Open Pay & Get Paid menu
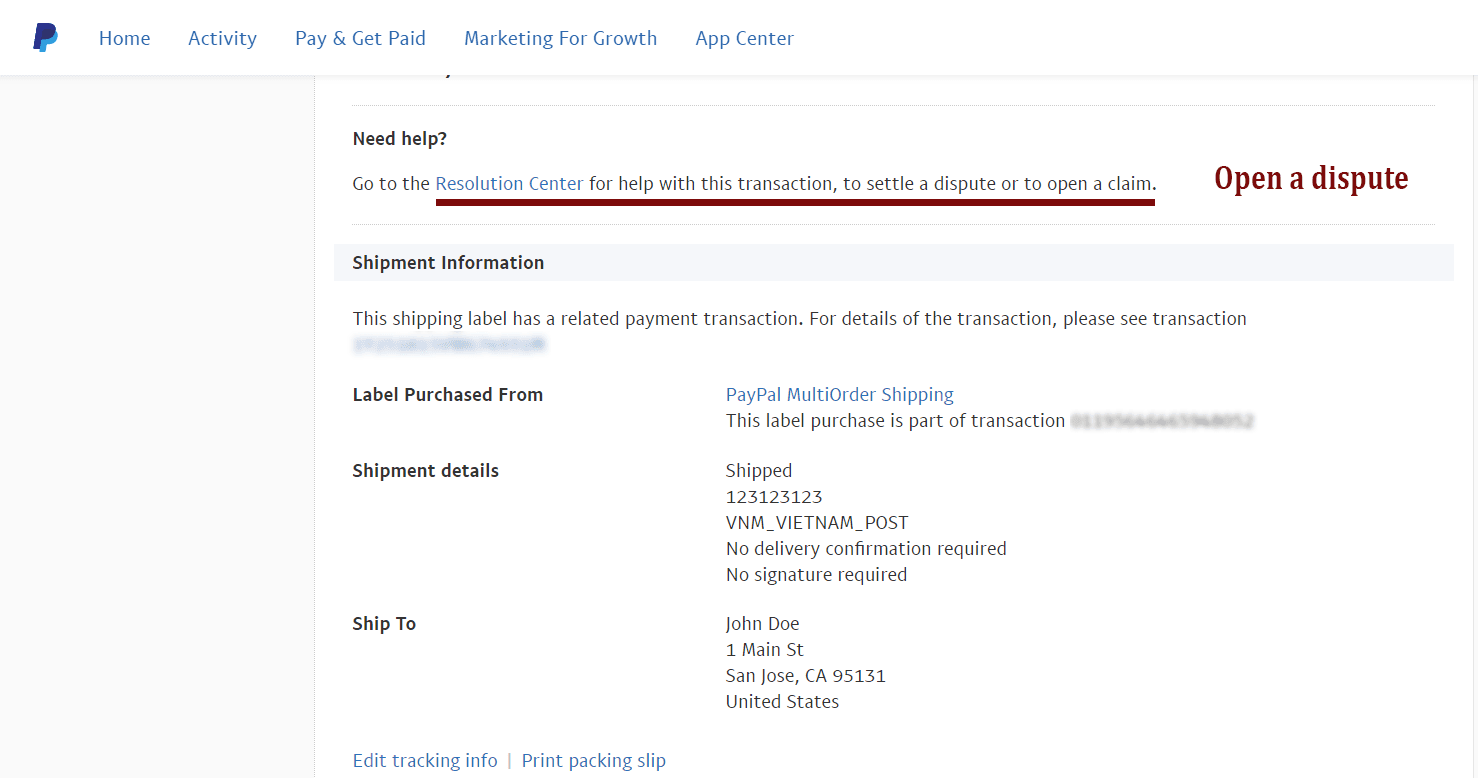 [x=360, y=38]
